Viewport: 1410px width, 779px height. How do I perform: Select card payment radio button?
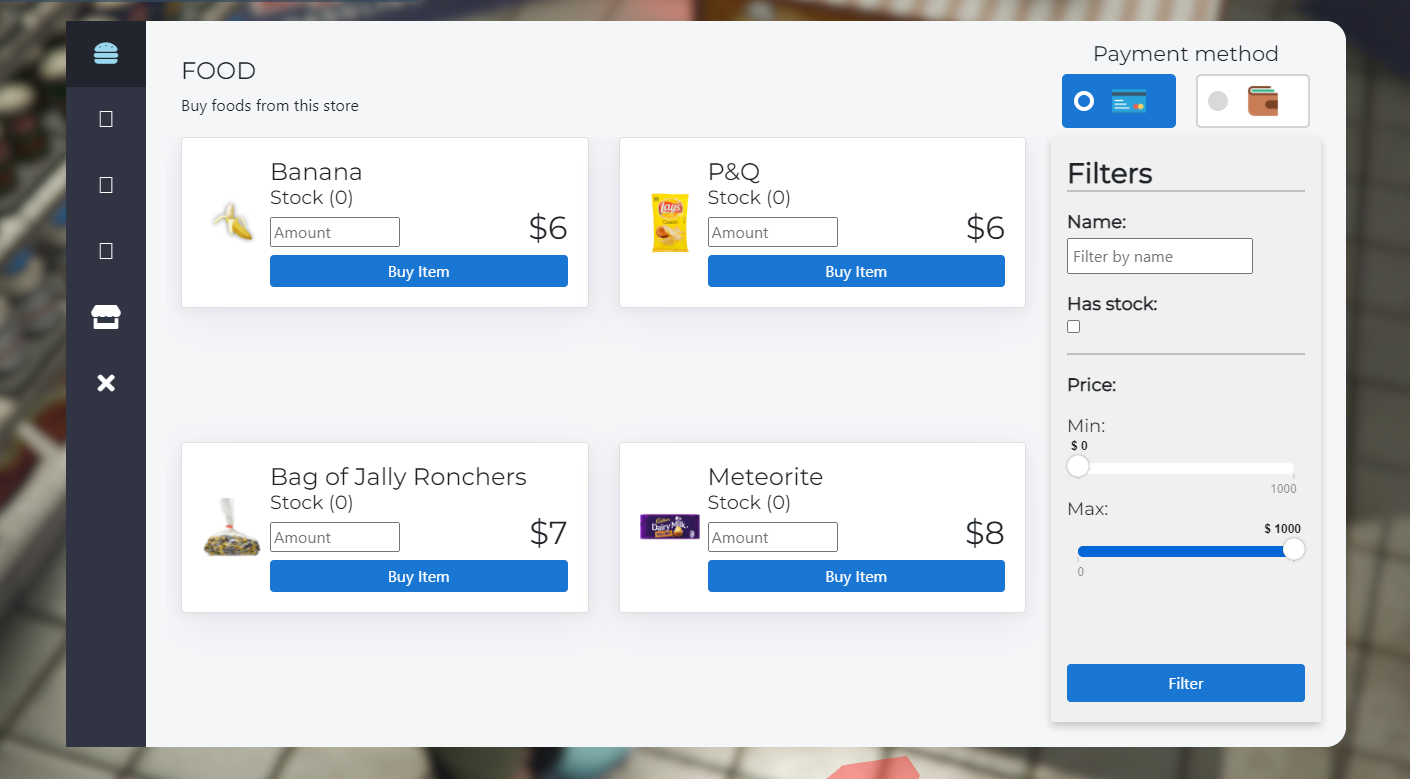coord(1084,101)
